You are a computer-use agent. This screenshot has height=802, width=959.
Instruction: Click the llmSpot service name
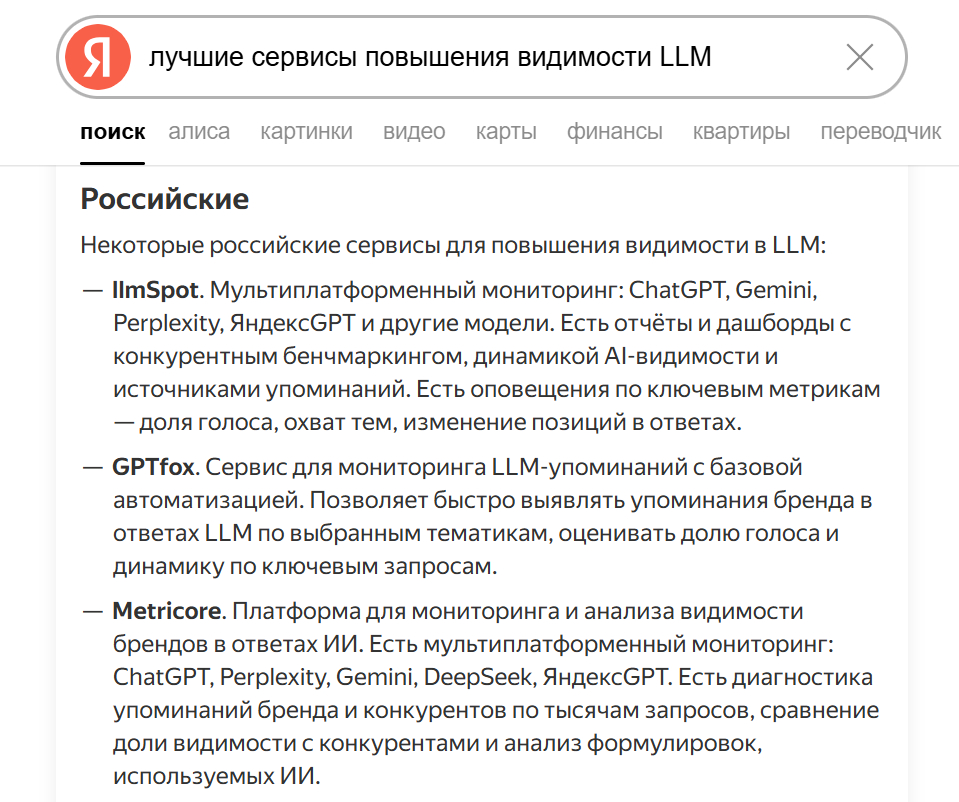tap(157, 291)
